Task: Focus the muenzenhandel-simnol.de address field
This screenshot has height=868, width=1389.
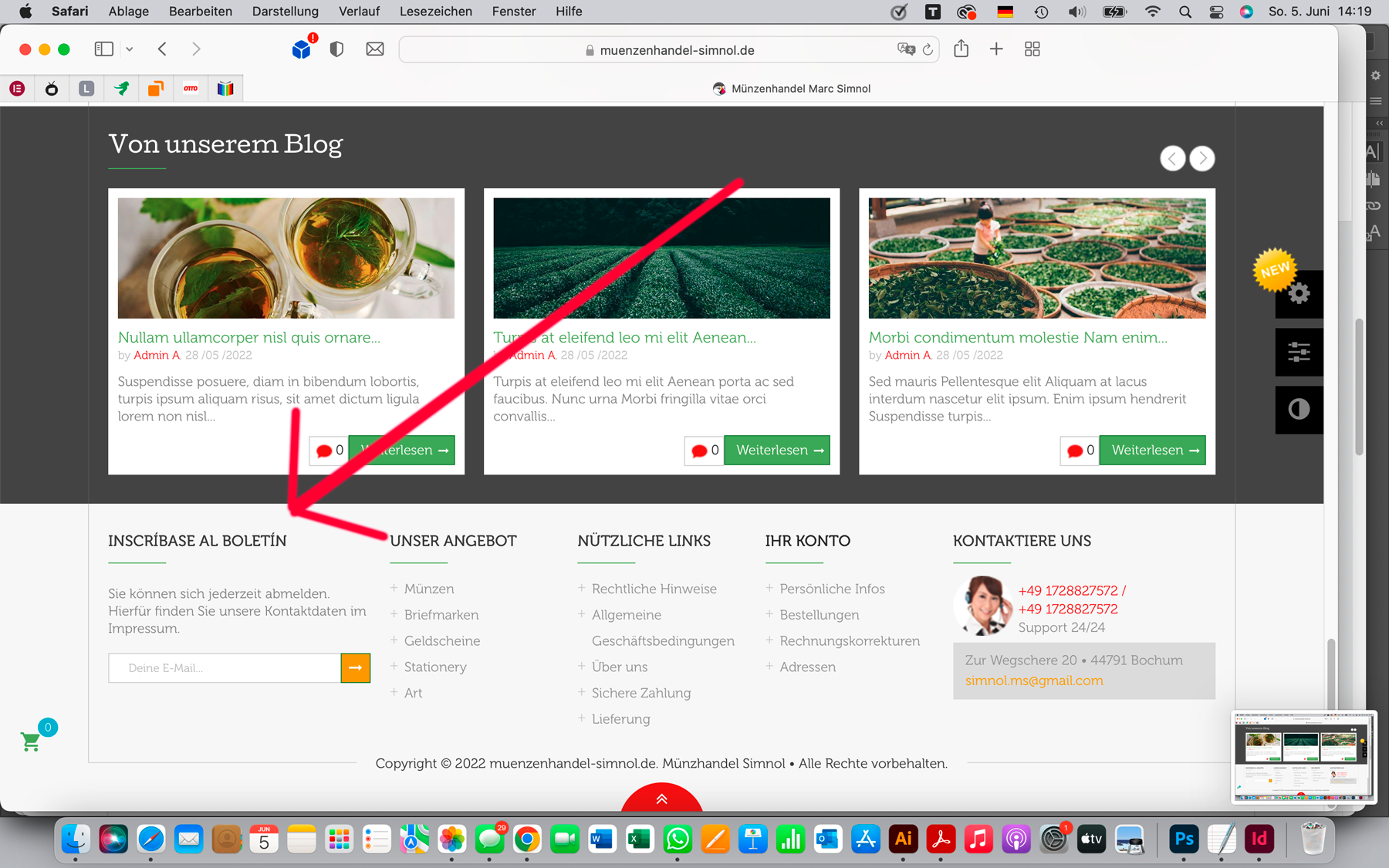Action: point(669,50)
